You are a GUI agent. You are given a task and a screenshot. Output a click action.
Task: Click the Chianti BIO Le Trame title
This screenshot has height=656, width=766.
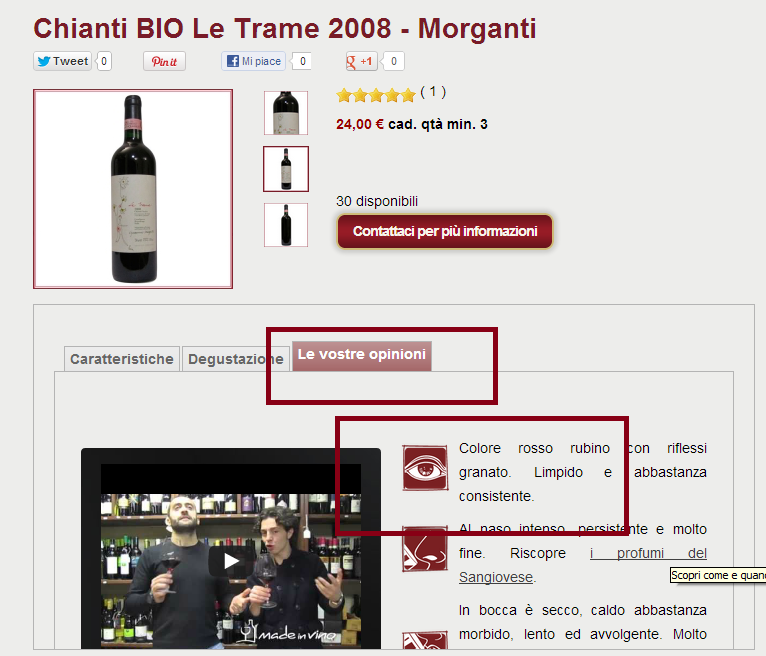click(x=285, y=28)
